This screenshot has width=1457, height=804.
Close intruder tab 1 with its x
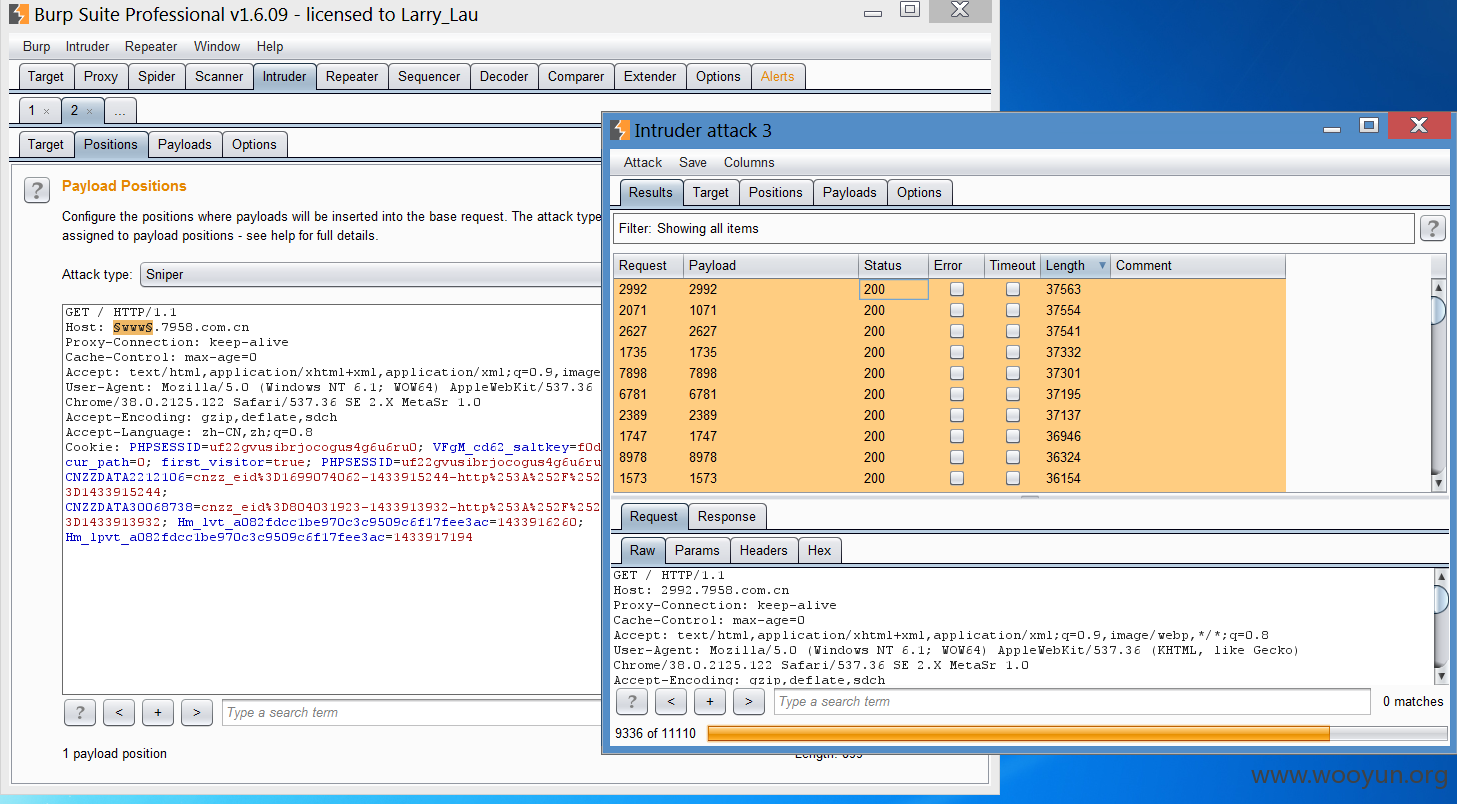[x=46, y=111]
